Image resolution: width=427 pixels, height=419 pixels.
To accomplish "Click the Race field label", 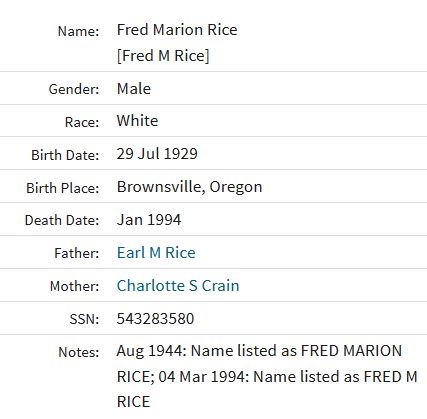I will tap(82, 122).
